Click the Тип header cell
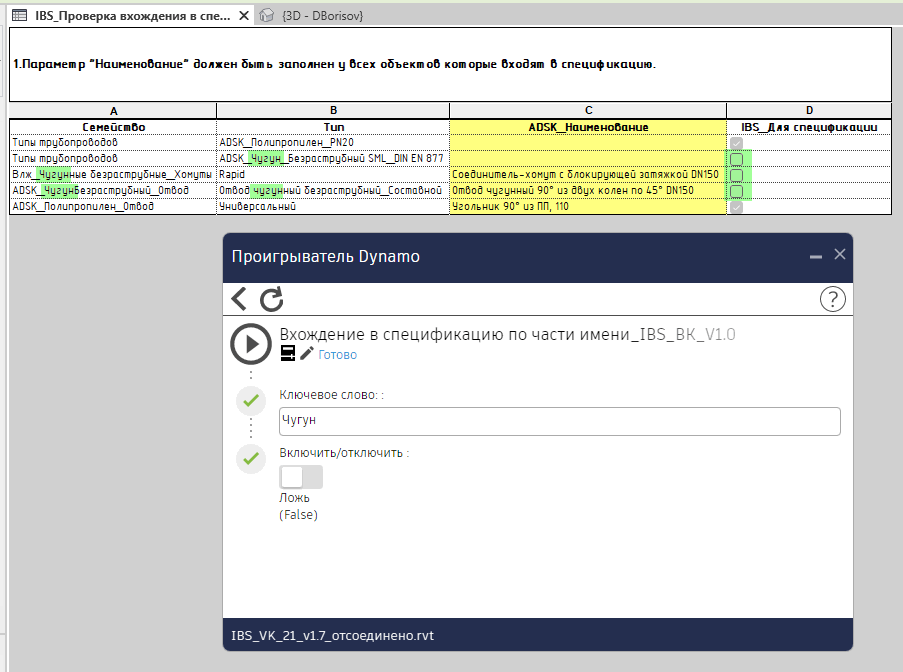 pyautogui.click(x=333, y=127)
